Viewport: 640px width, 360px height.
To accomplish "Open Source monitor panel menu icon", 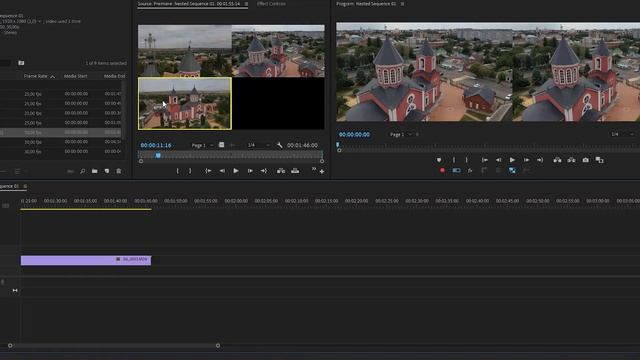I will pyautogui.click(x=246, y=4).
